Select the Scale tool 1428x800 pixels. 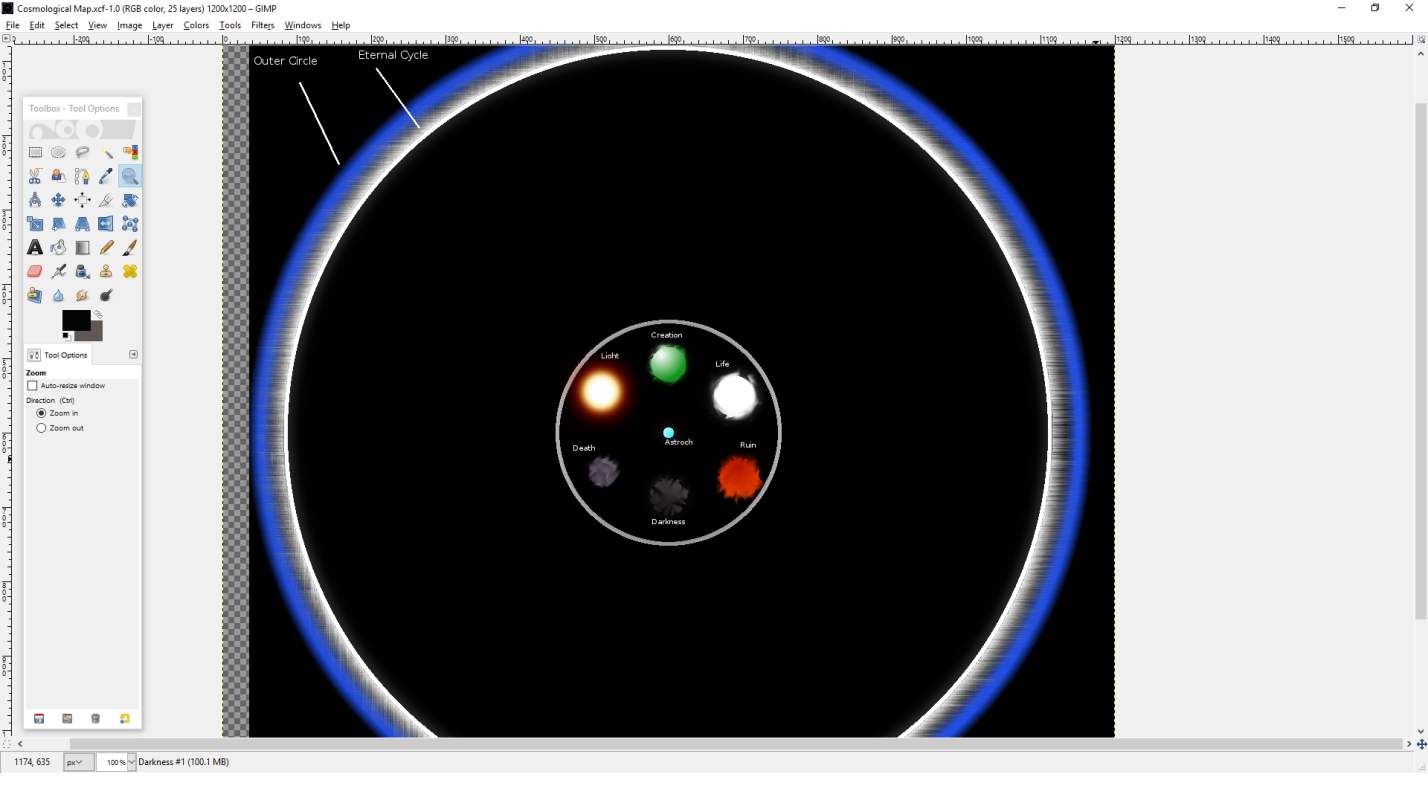(x=35, y=224)
